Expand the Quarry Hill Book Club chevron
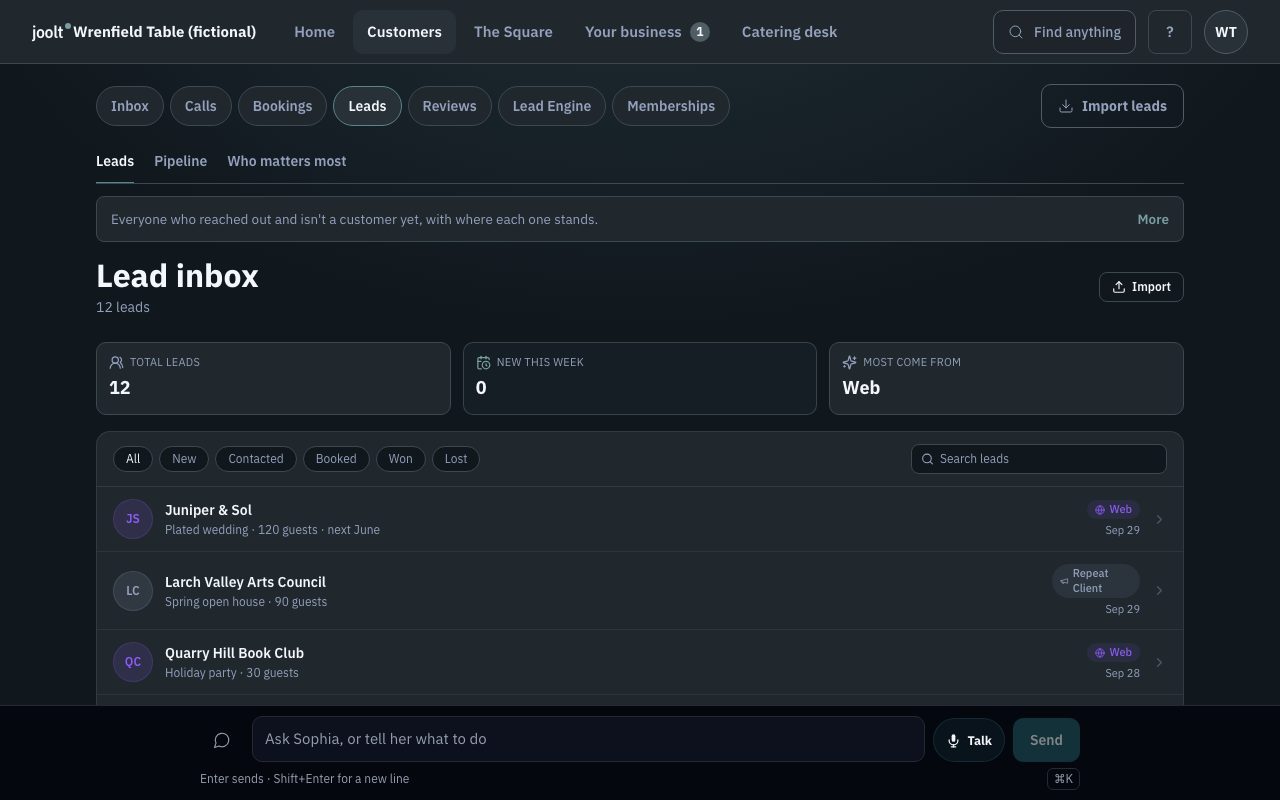The width and height of the screenshot is (1280, 800). (1159, 662)
